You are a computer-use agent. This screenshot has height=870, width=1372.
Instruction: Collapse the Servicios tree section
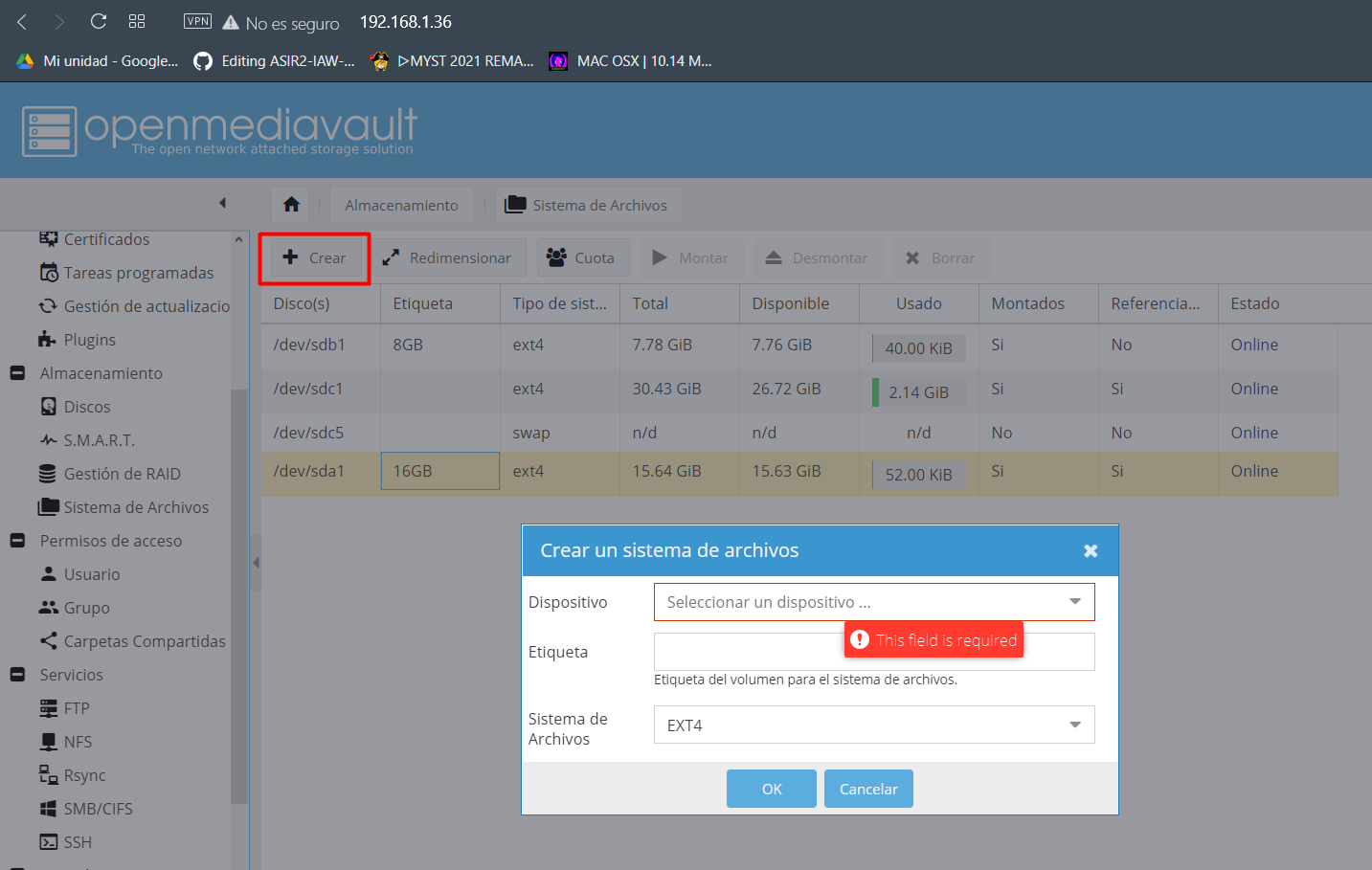coord(17,675)
